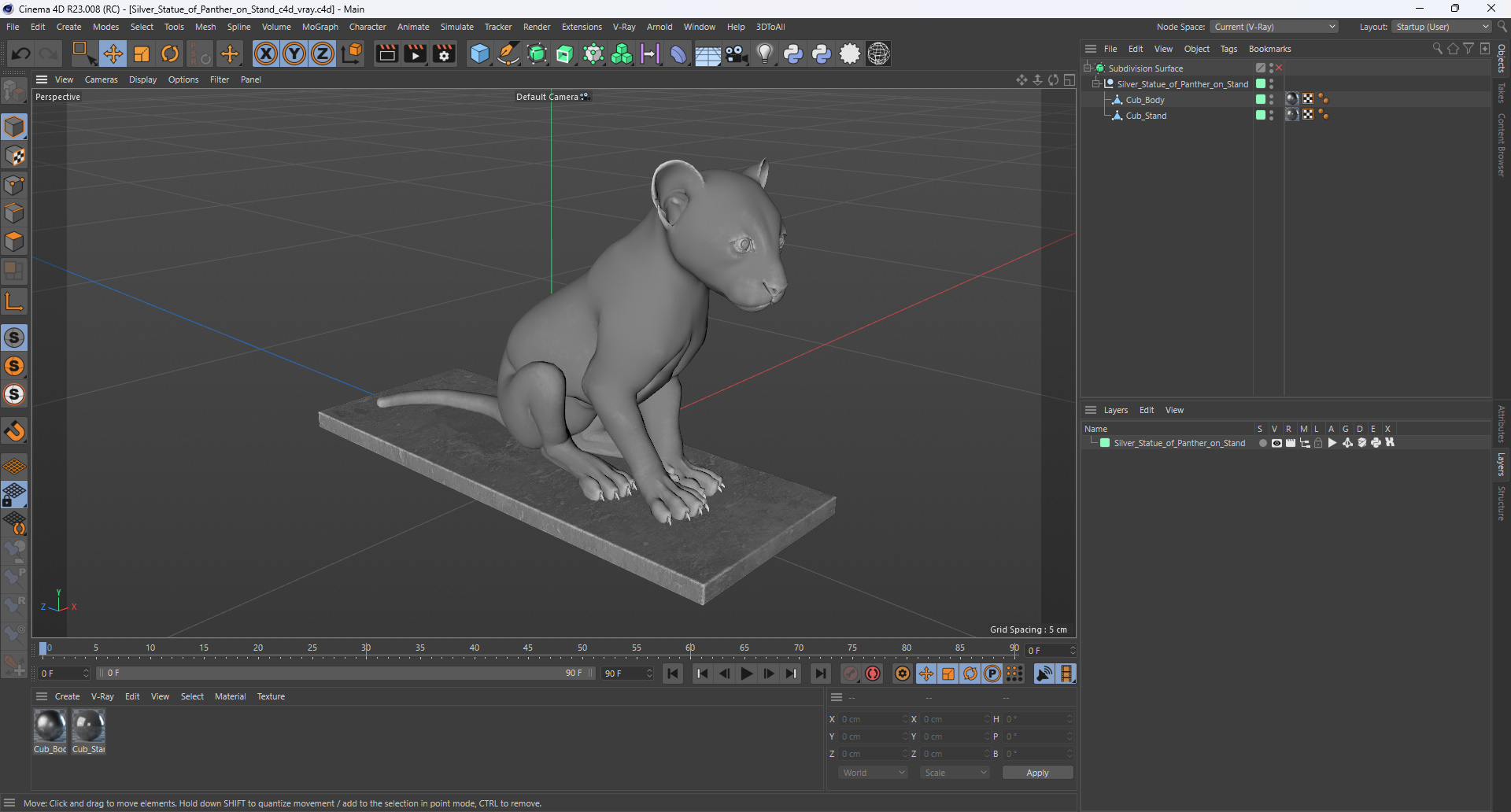Image resolution: width=1511 pixels, height=812 pixels.
Task: Toggle layer solo dot for Silver_Statue layer
Action: 1262,443
